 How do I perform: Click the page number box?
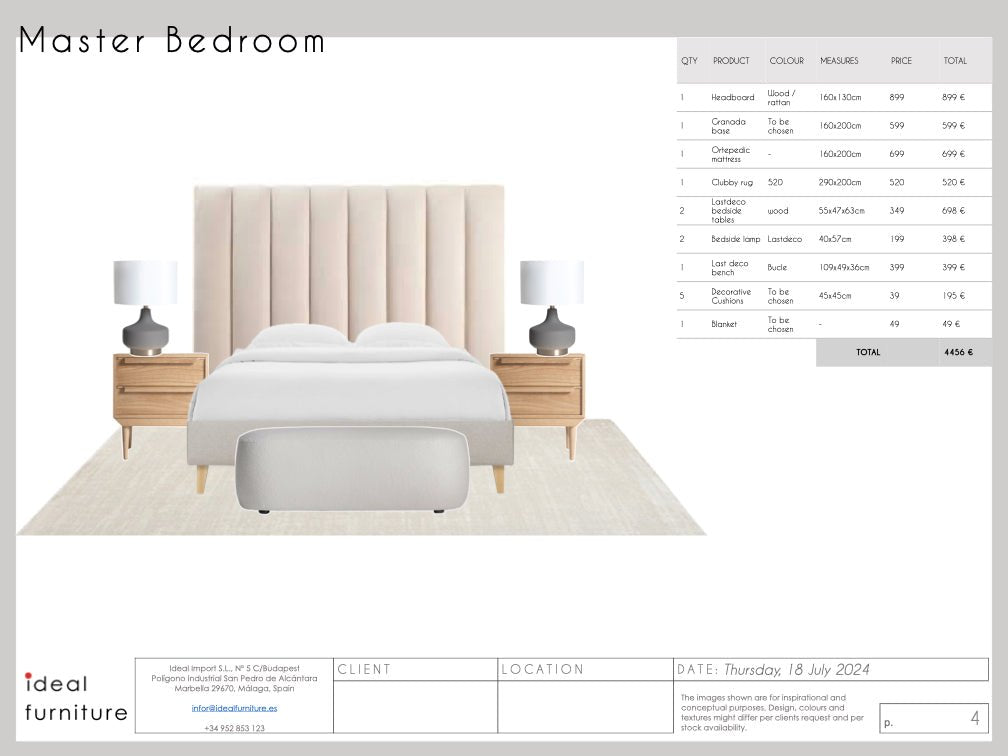[x=933, y=718]
